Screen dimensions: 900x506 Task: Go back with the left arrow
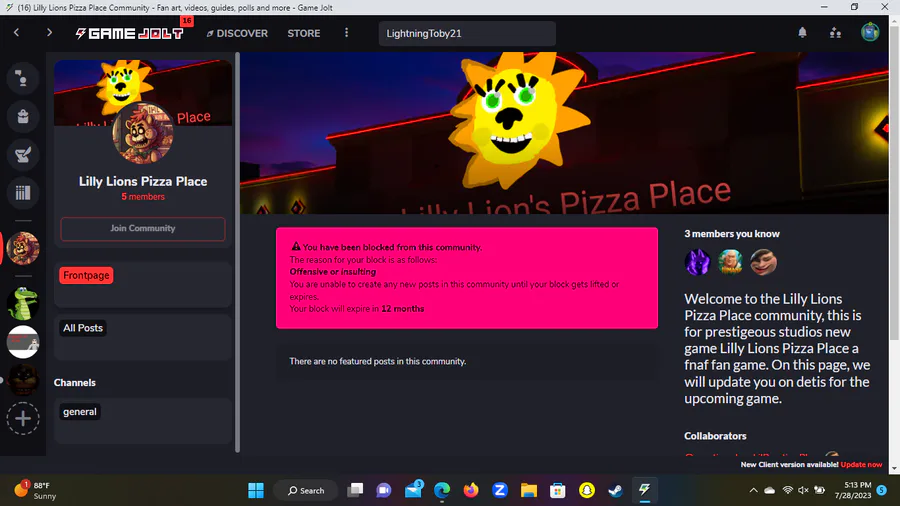point(17,33)
